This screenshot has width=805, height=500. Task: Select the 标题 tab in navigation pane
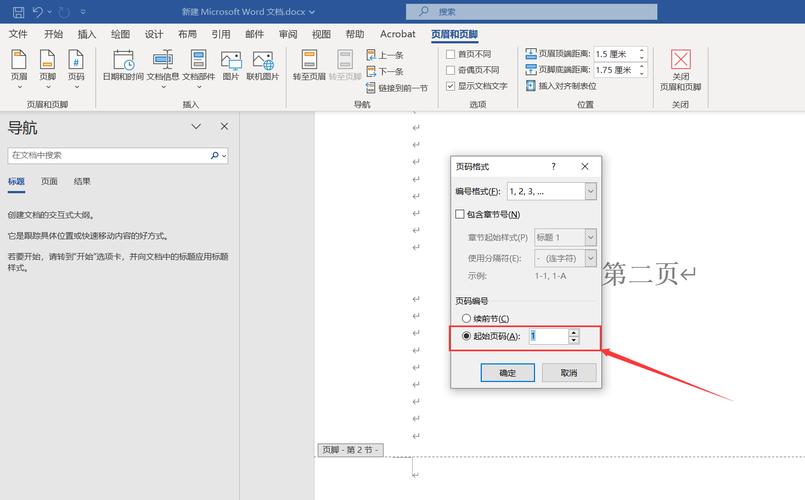click(x=16, y=181)
